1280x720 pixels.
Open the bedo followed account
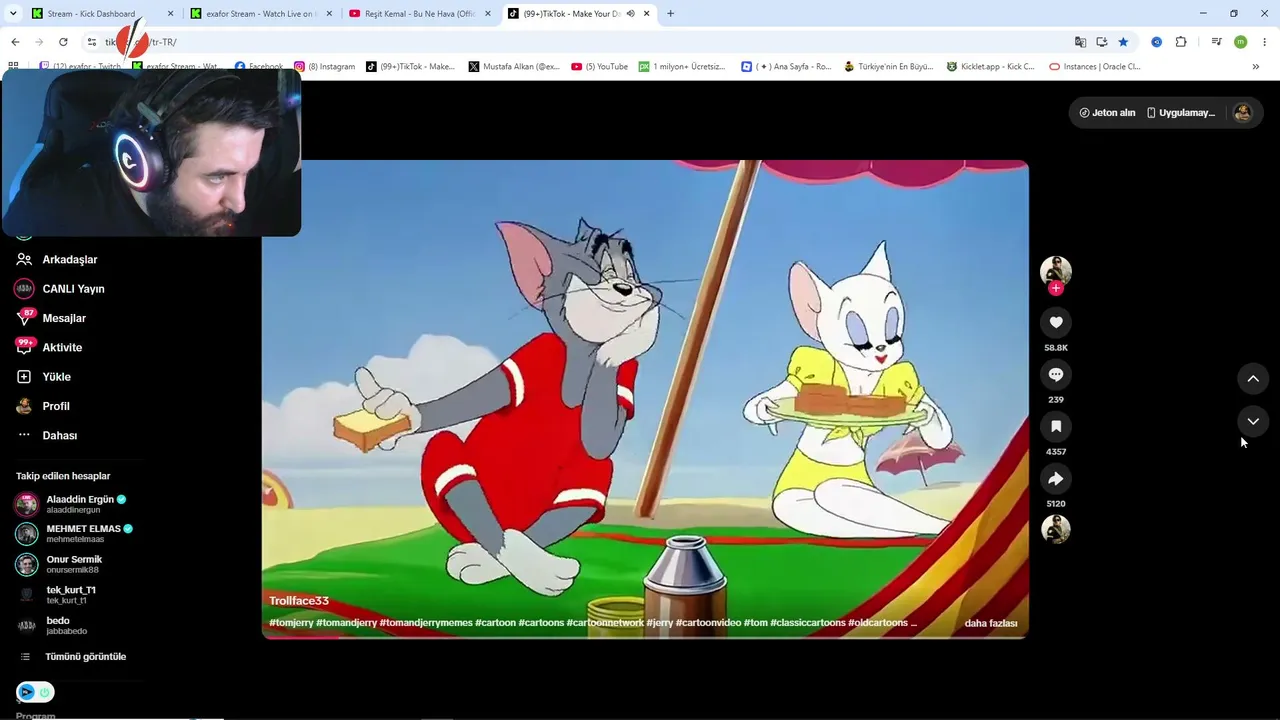coord(52,625)
